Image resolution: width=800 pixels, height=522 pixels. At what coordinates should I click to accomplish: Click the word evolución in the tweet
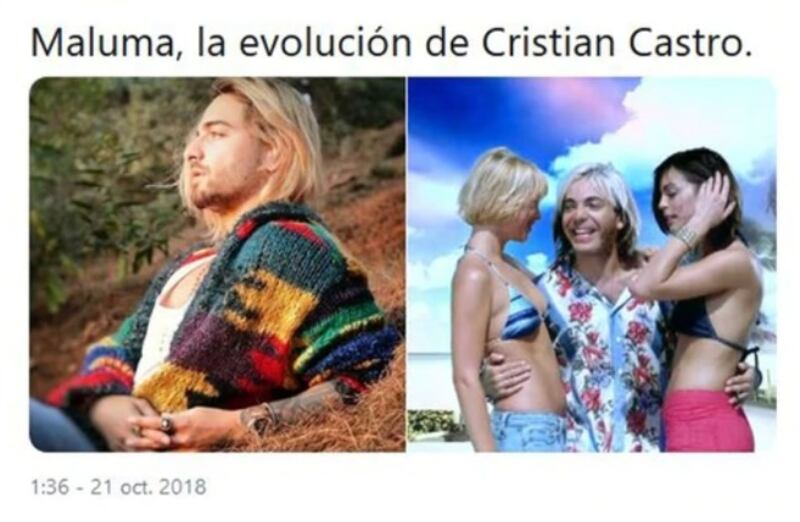pyautogui.click(x=326, y=42)
